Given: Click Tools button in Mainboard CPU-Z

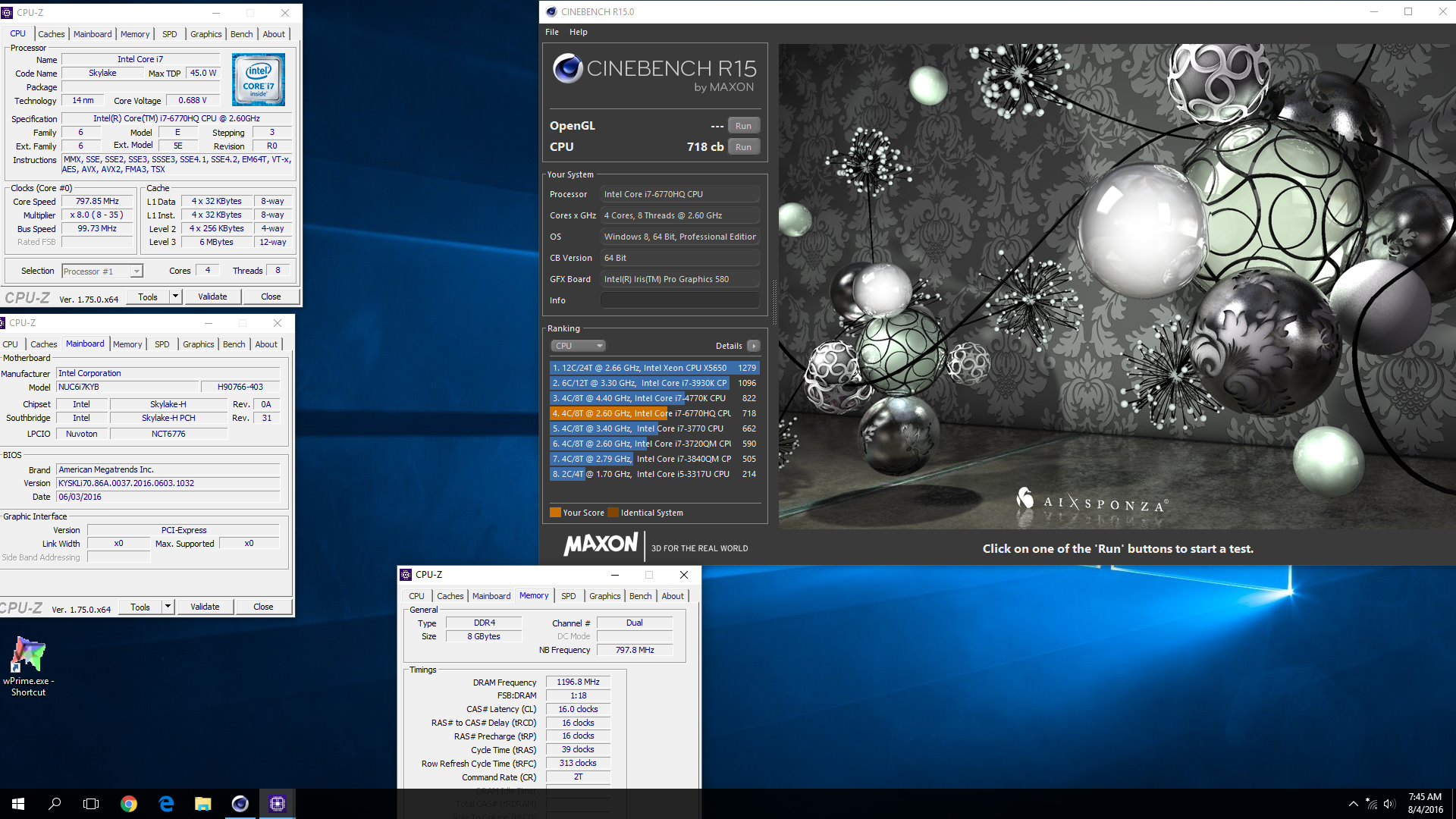Looking at the screenshot, I should [x=140, y=607].
